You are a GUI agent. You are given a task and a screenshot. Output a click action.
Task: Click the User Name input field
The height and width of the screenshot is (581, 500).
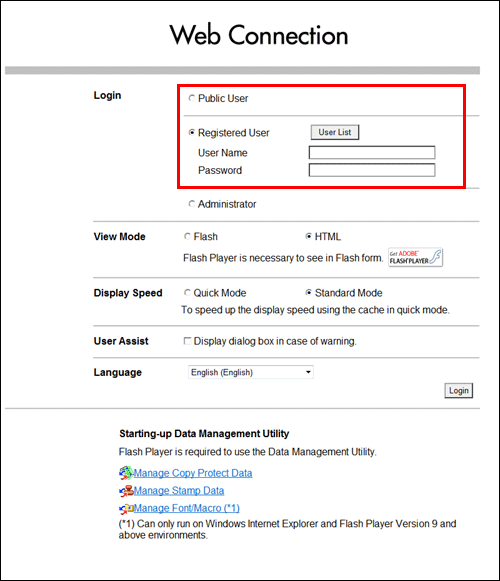pos(372,152)
